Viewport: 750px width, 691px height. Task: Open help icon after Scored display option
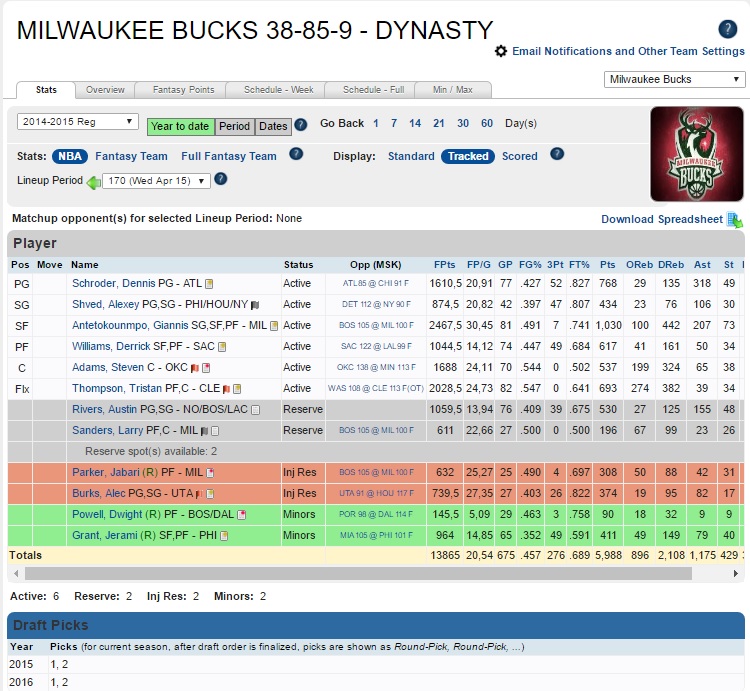[557, 154]
